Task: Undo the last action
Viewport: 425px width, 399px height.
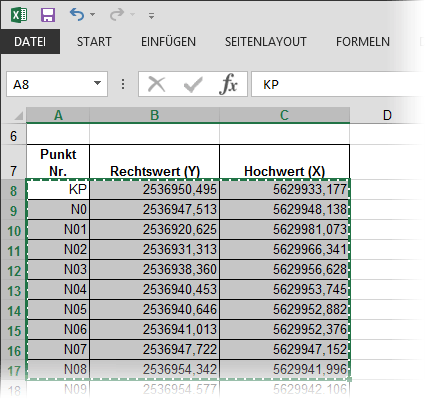Action: [77, 14]
